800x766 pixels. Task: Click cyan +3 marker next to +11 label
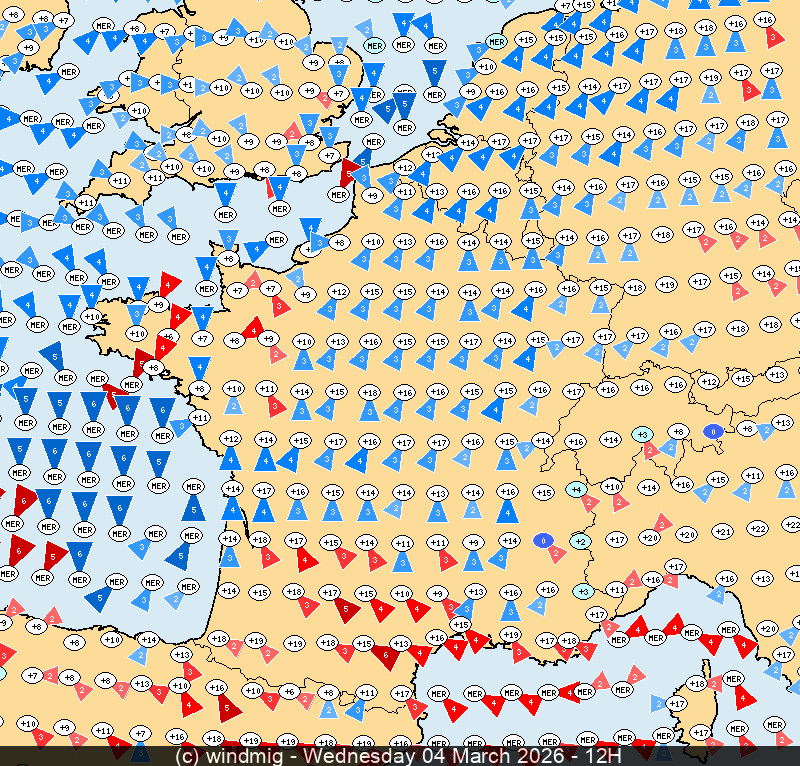point(584,591)
